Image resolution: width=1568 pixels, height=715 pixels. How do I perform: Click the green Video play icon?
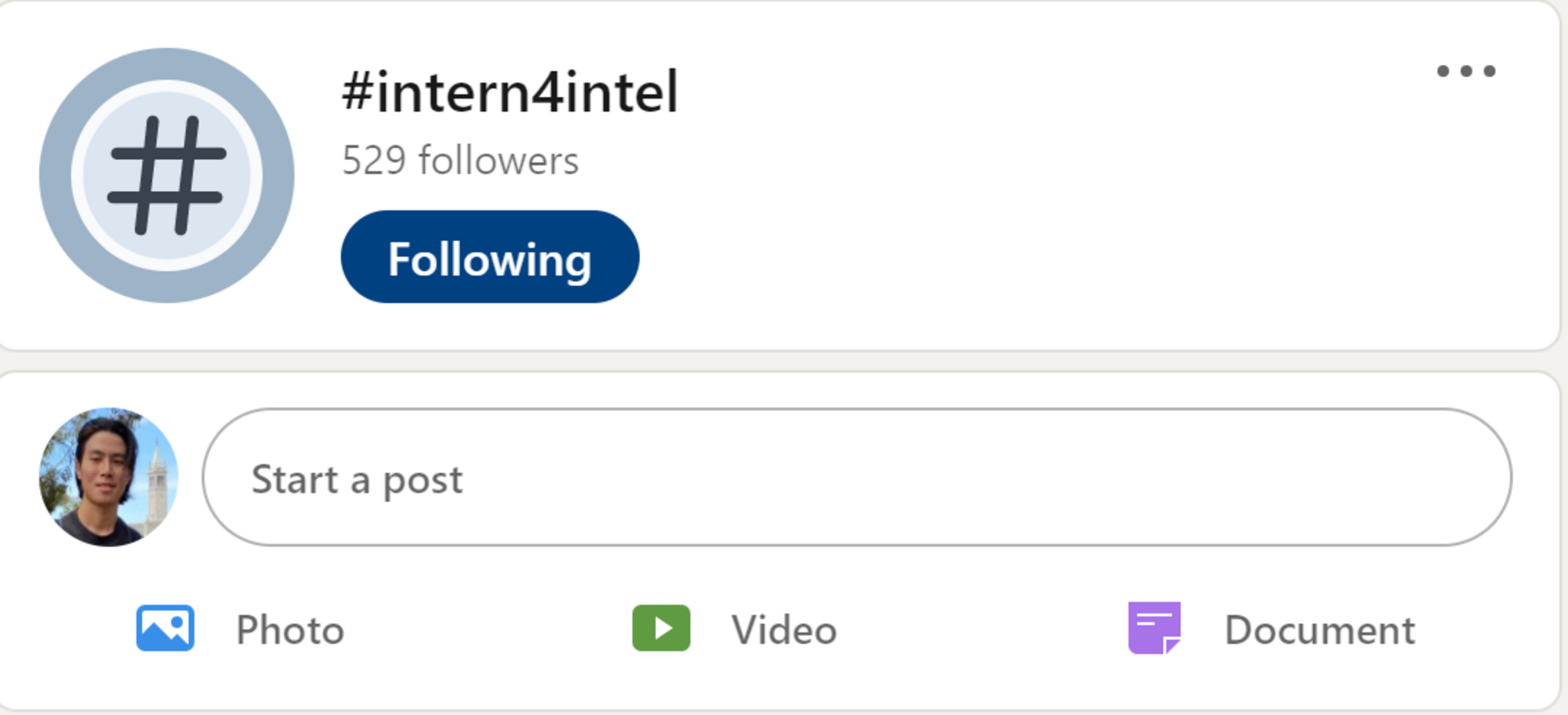click(661, 628)
